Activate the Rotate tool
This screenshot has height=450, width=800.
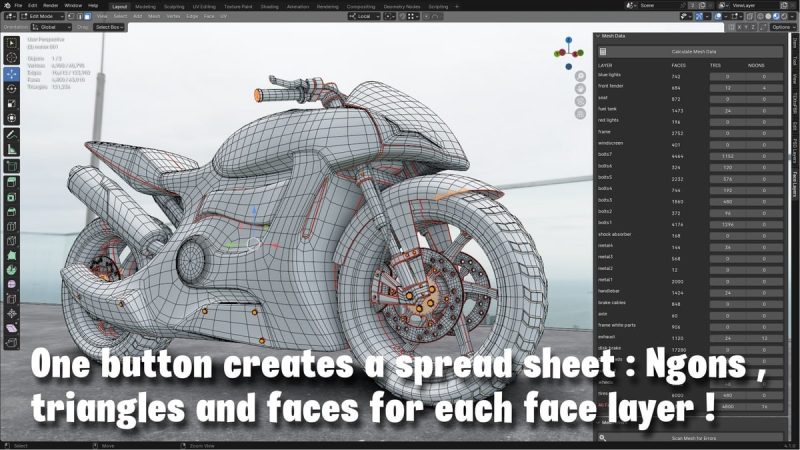11,87
